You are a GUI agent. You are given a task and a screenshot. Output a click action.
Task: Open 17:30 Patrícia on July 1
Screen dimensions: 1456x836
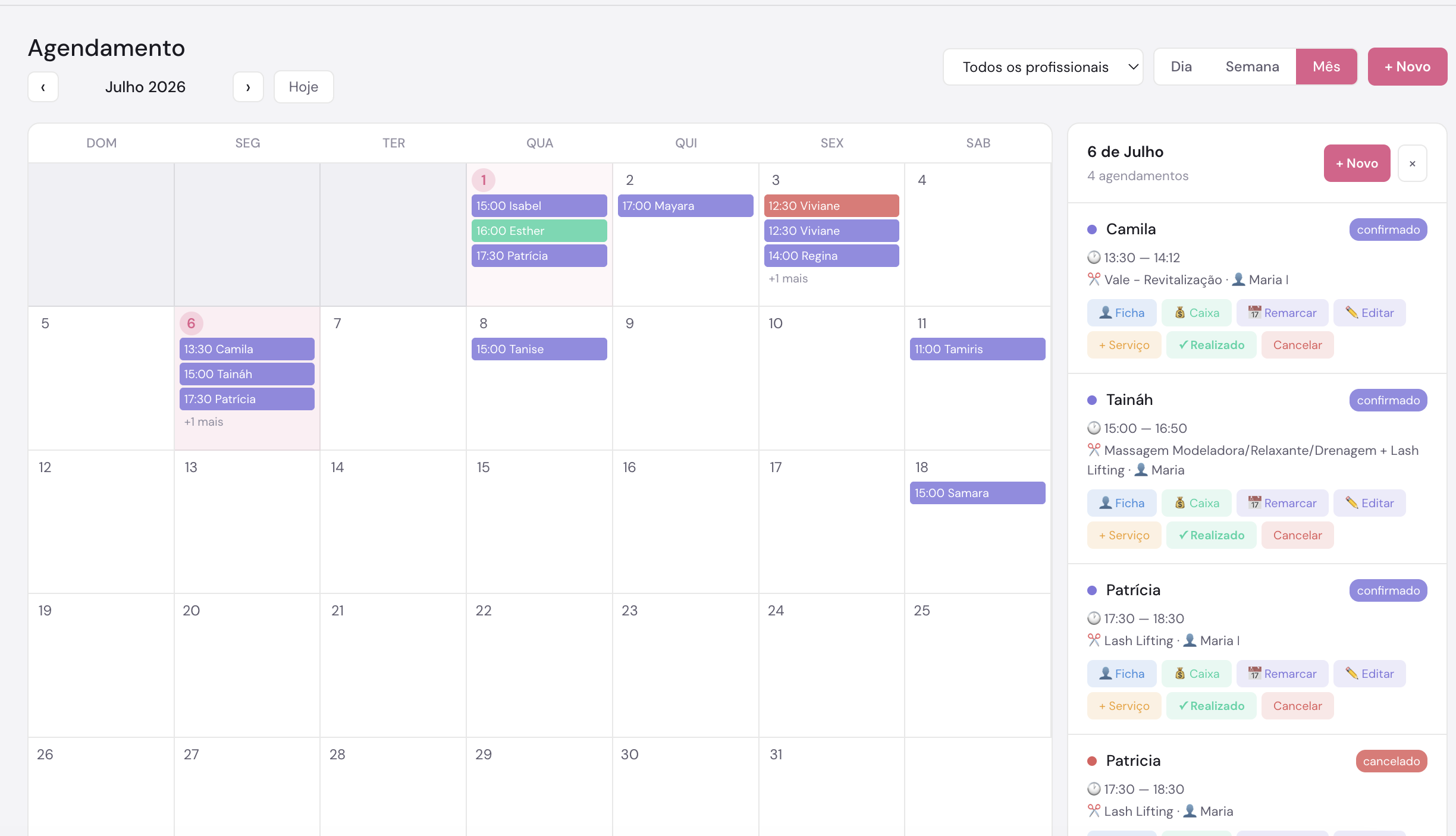coord(539,256)
